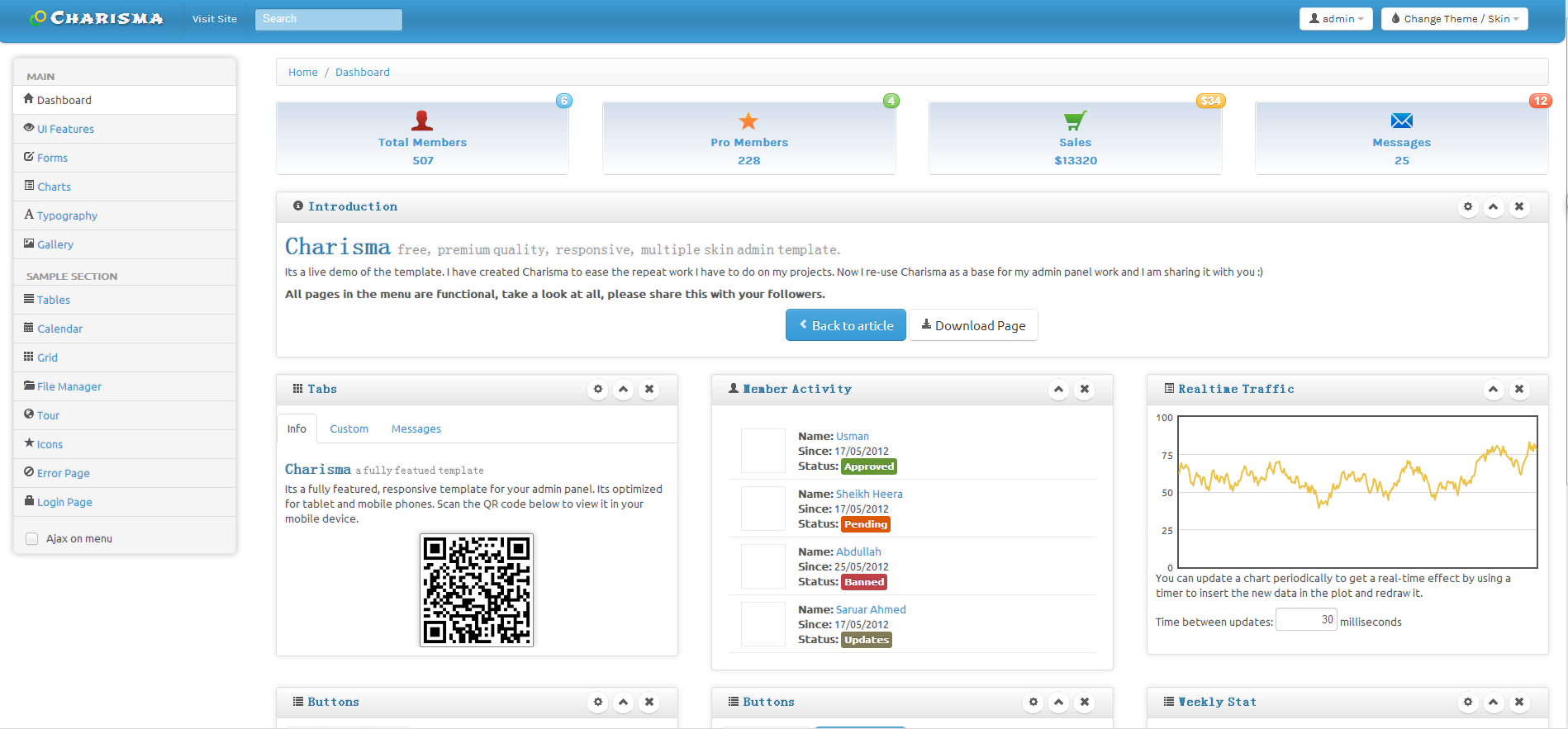Close the Weekly Stat panel
1568x729 pixels.
pos(1519,703)
